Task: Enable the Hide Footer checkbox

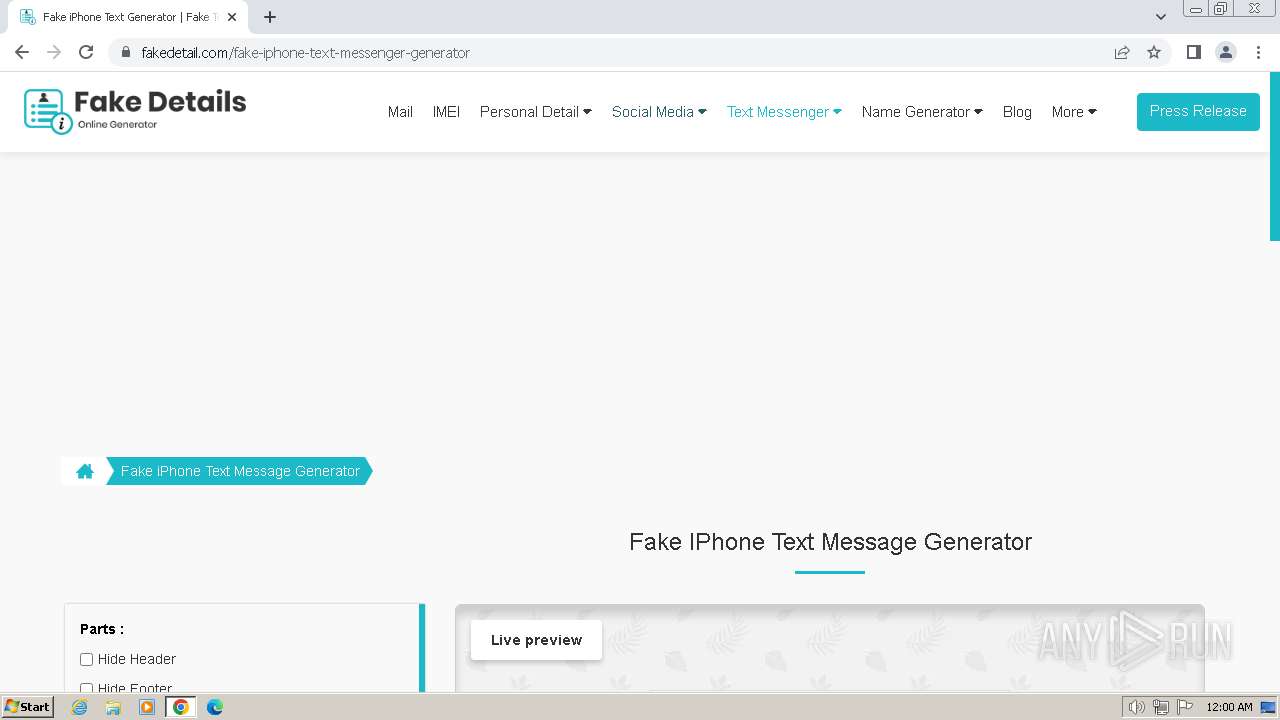Action: pos(86,689)
